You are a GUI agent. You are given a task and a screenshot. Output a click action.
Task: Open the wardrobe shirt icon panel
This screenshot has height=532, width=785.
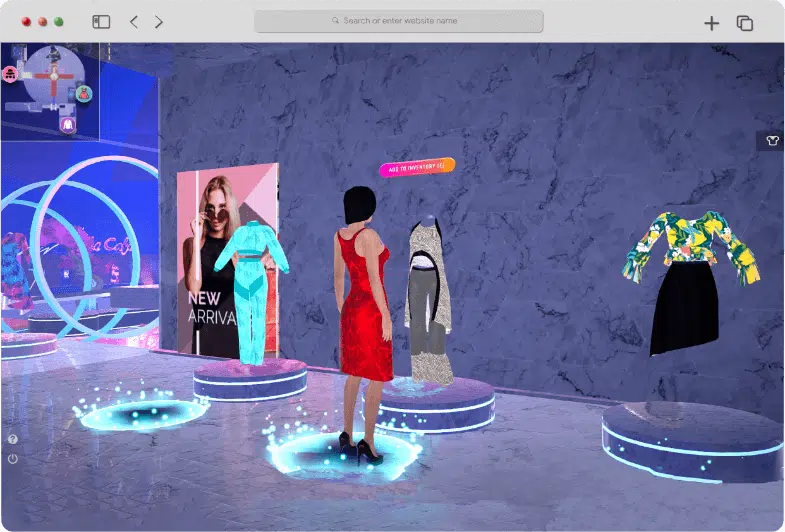(770, 141)
